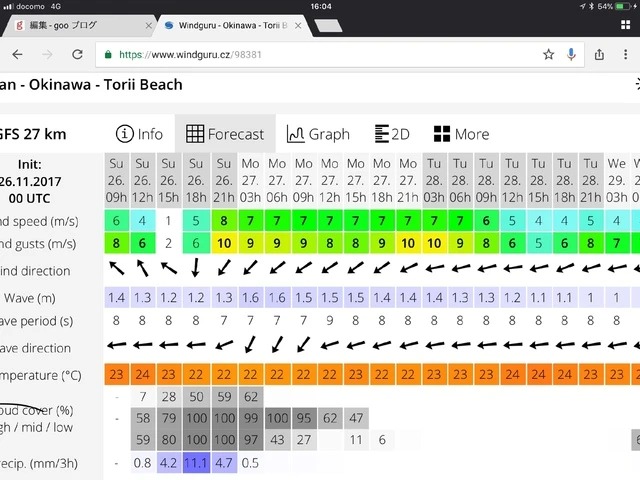
Task: Reload the Windguru page
Action: [x=75, y=54]
